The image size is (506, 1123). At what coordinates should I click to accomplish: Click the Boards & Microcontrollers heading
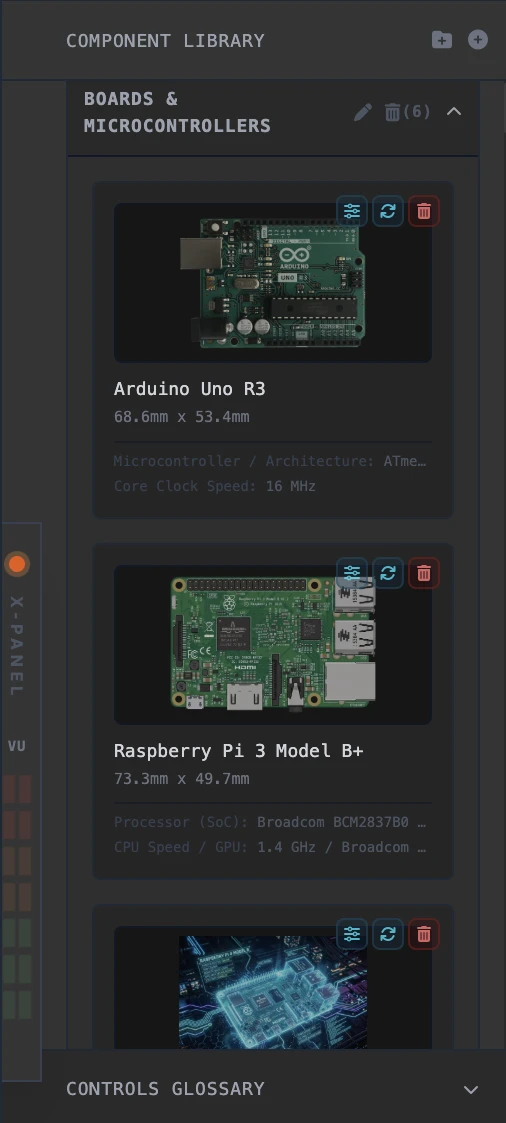pyautogui.click(x=177, y=112)
